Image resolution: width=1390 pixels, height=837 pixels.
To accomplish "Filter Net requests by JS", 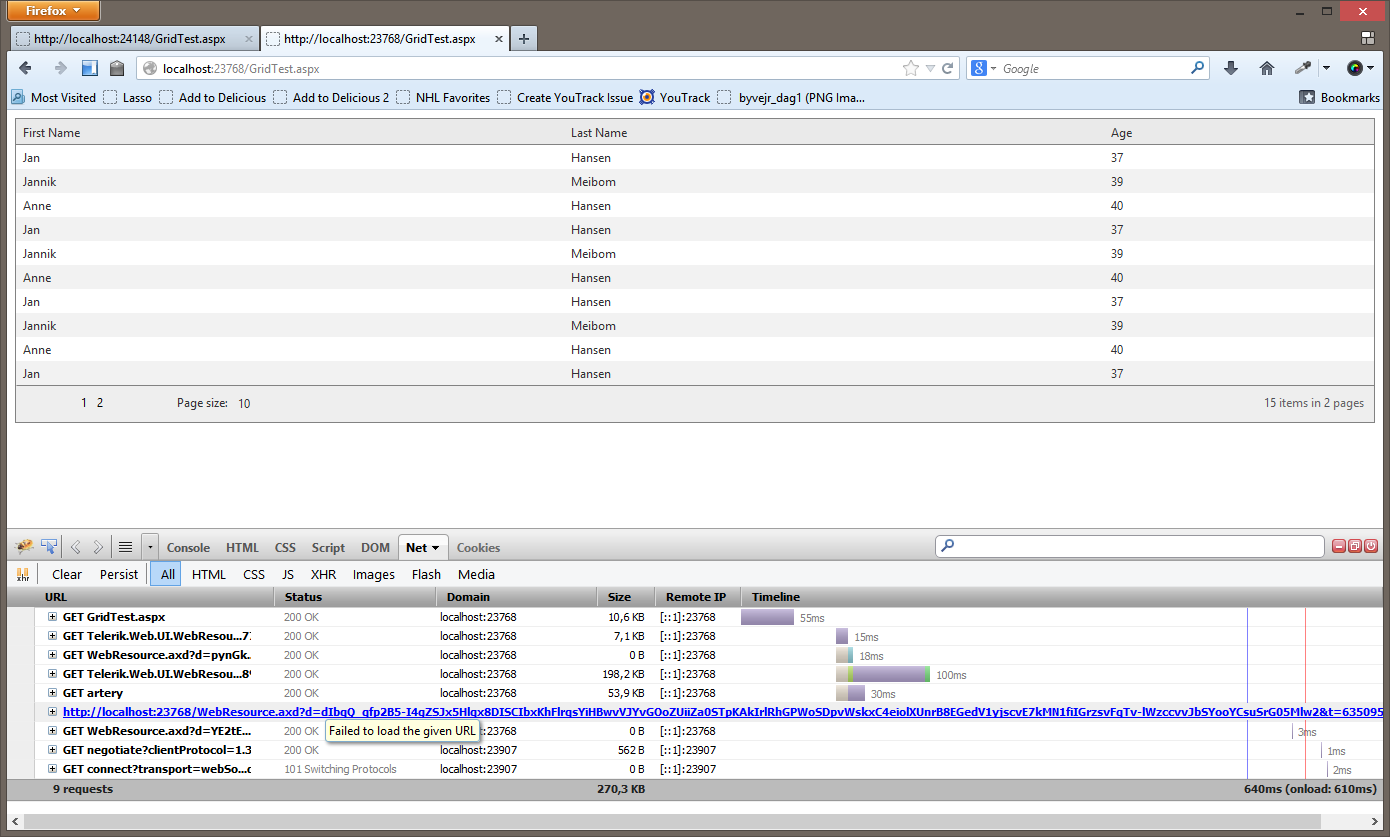I will click(x=288, y=574).
